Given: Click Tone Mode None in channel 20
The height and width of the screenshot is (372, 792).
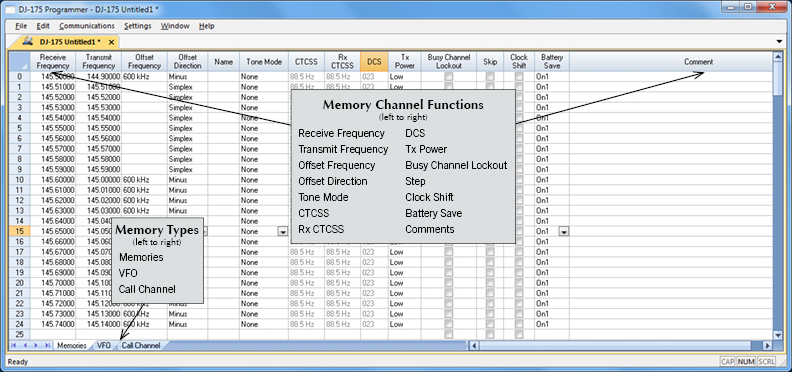Looking at the screenshot, I should [x=264, y=283].
